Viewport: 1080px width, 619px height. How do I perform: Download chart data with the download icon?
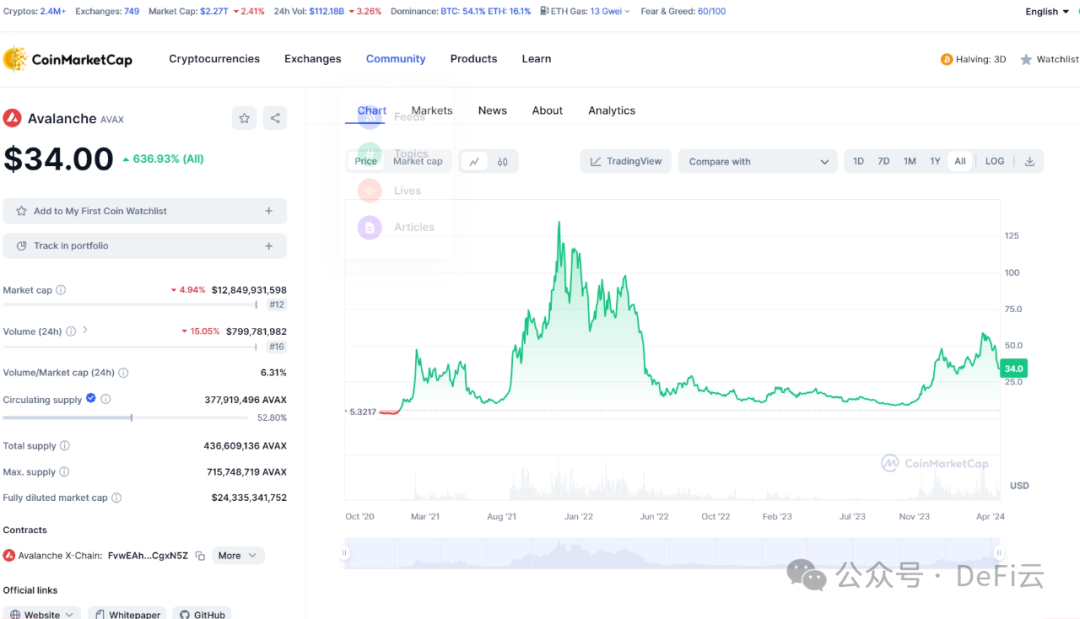(1030, 161)
